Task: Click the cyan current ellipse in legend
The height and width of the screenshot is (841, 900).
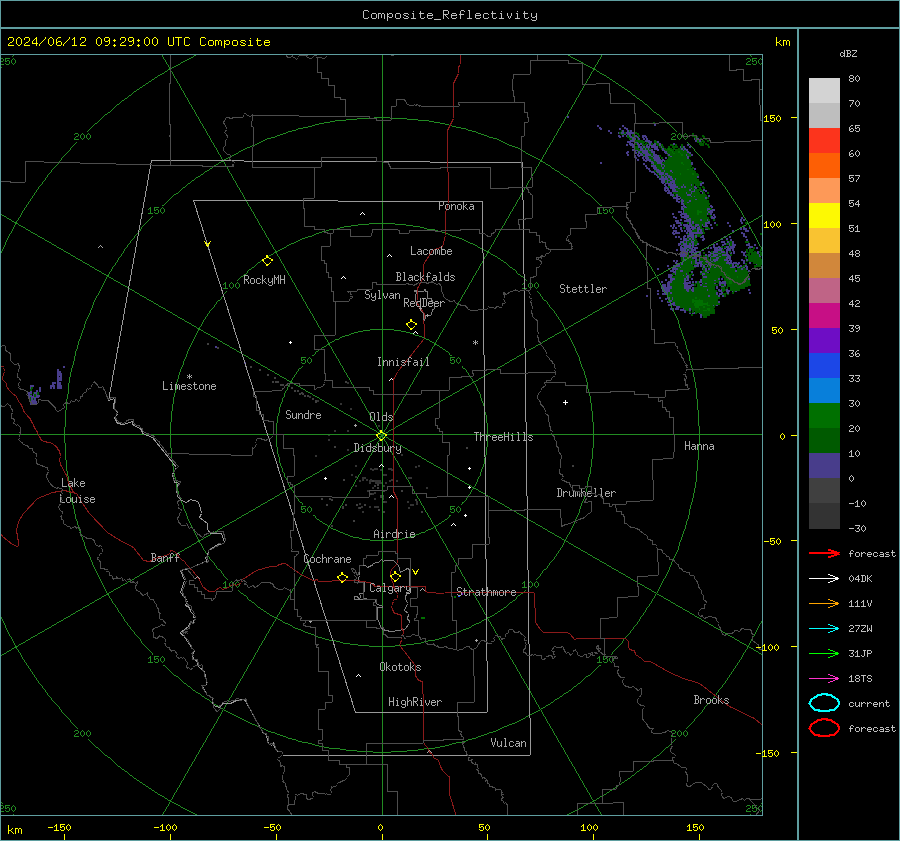Action: (x=824, y=703)
